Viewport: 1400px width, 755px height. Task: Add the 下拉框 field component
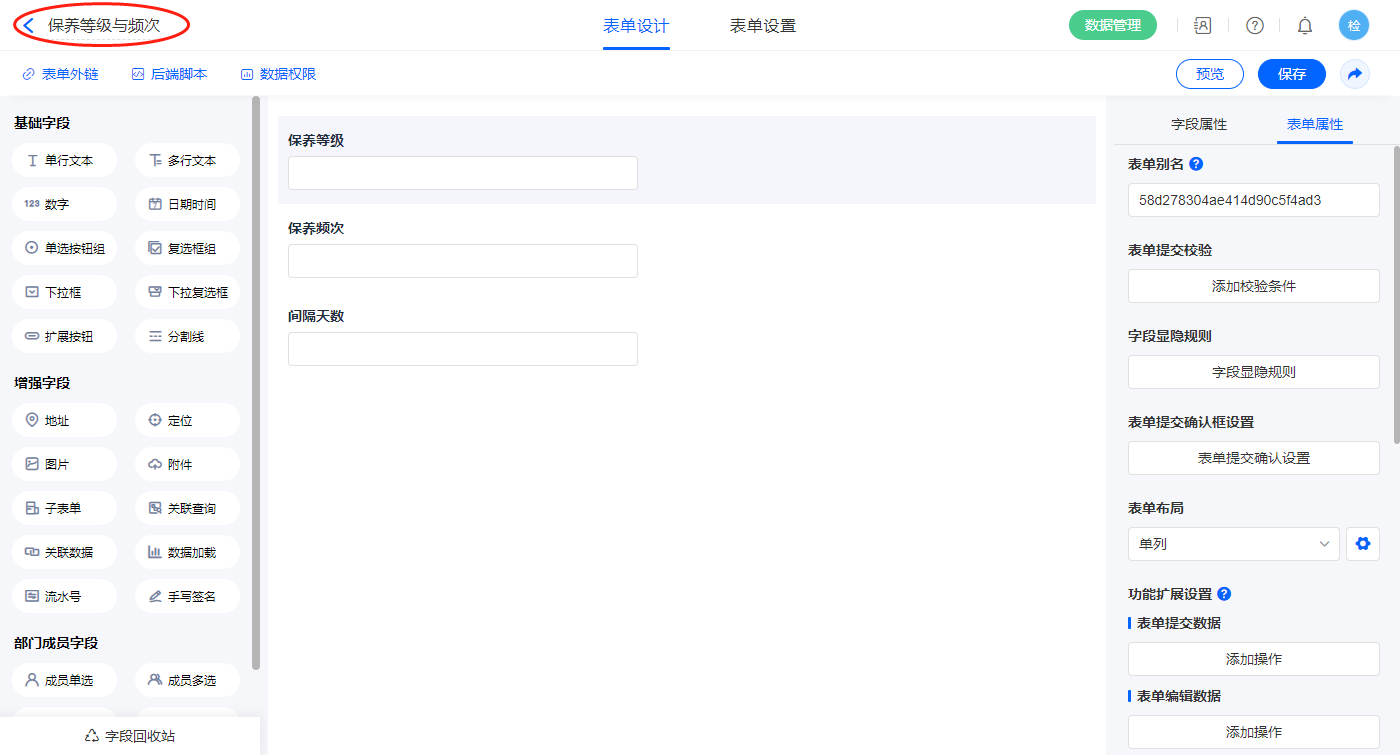(x=64, y=292)
